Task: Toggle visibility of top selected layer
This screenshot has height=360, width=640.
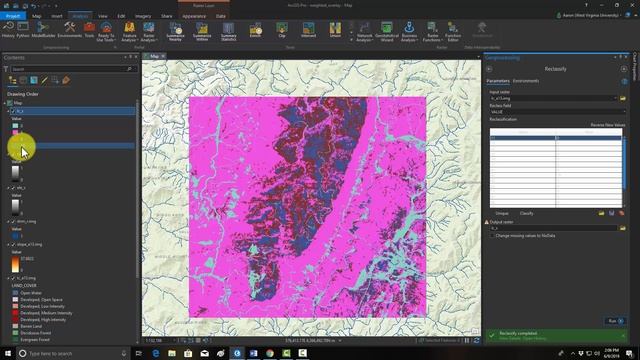Action: [13, 111]
